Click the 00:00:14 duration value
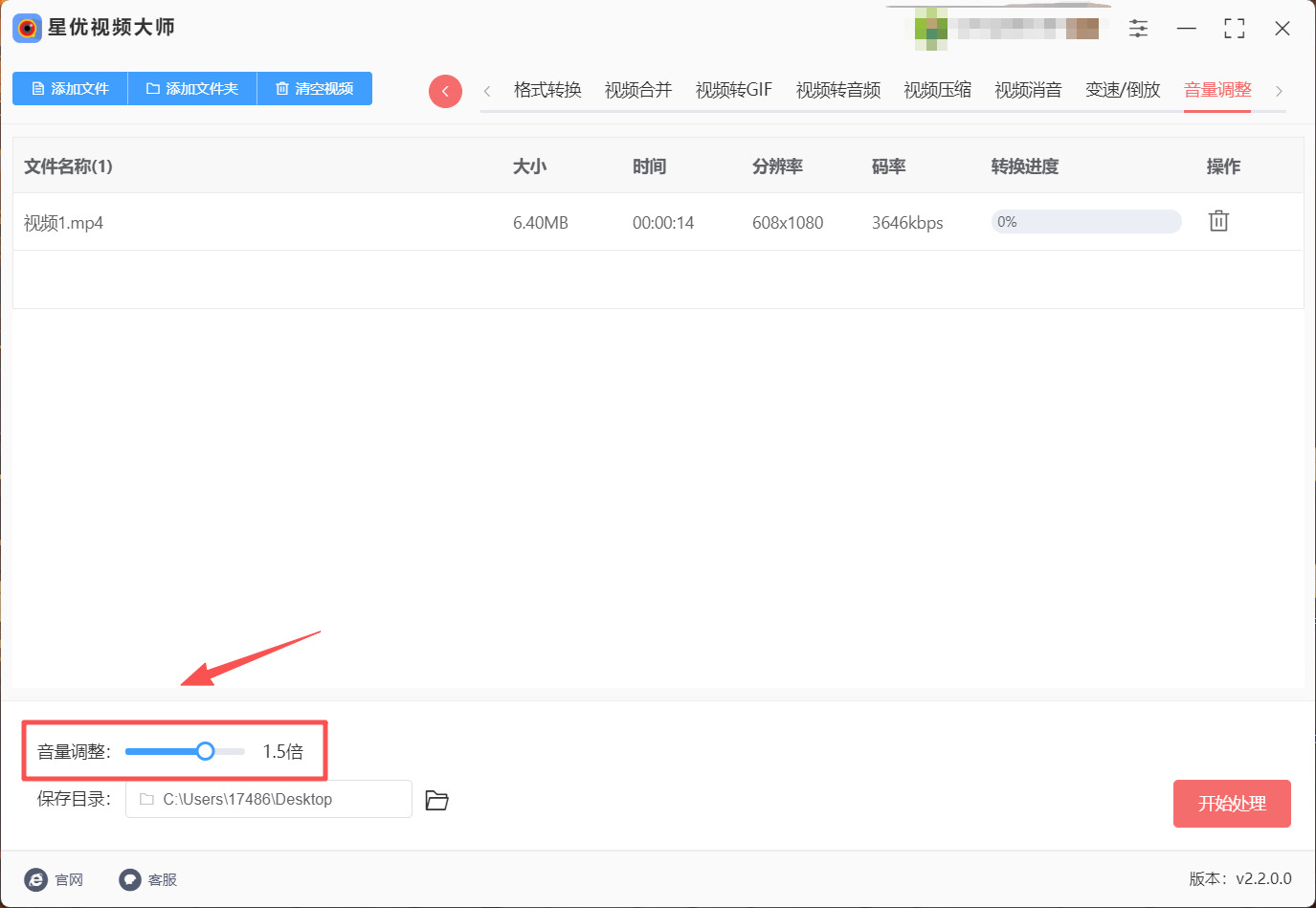Screen dimensions: 1316x908 click(663, 223)
